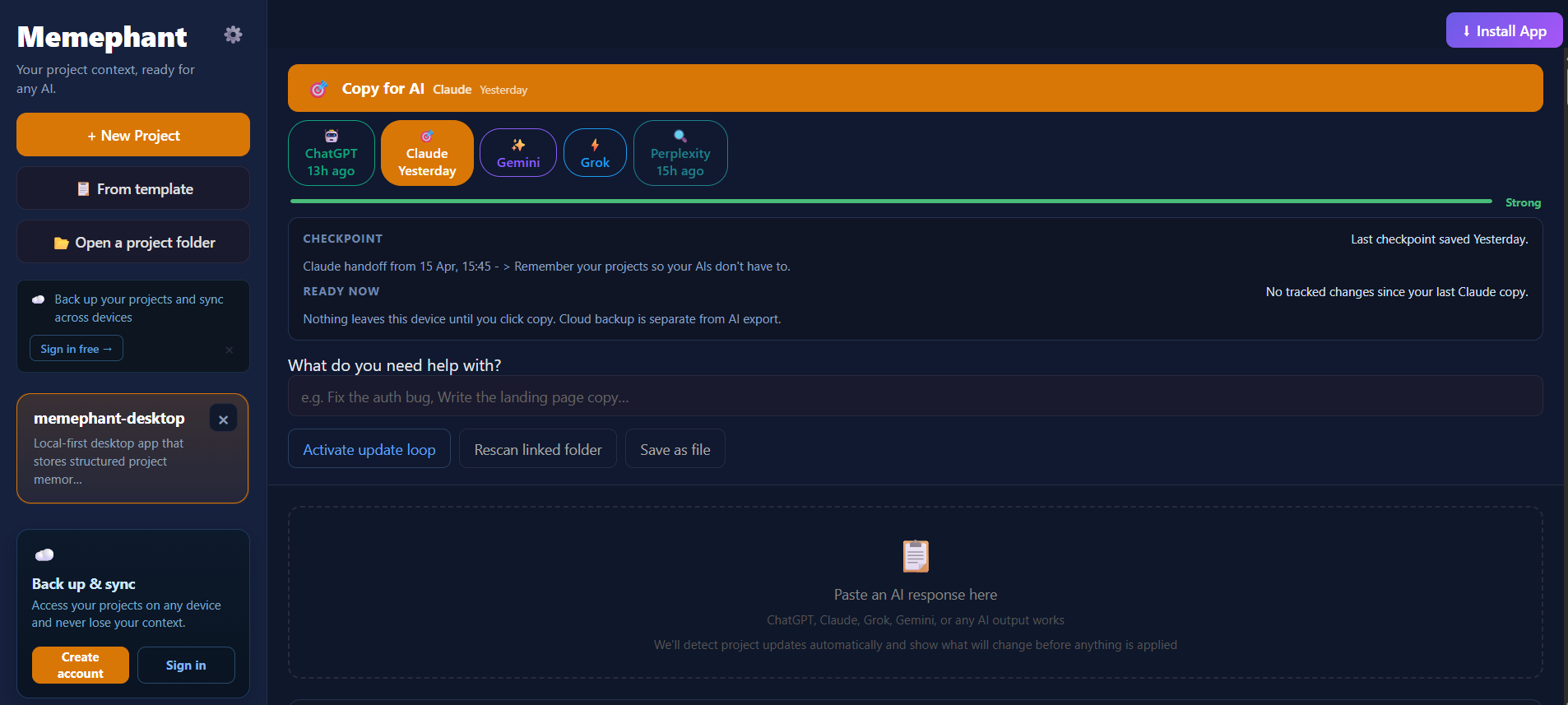Image resolution: width=1568 pixels, height=705 pixels.
Task: Create a new project
Action: click(x=133, y=135)
